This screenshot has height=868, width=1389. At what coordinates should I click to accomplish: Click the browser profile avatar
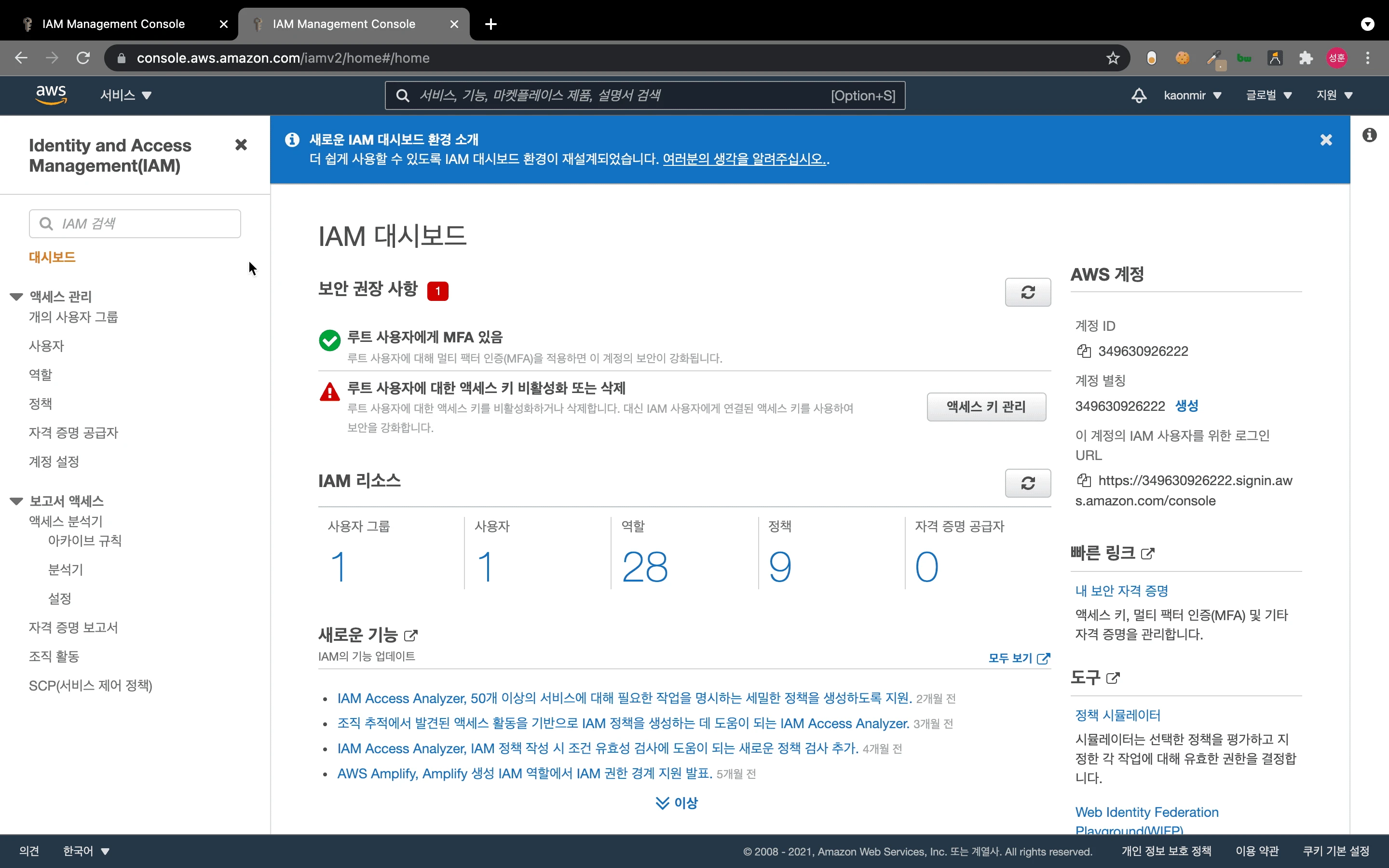click(x=1337, y=58)
